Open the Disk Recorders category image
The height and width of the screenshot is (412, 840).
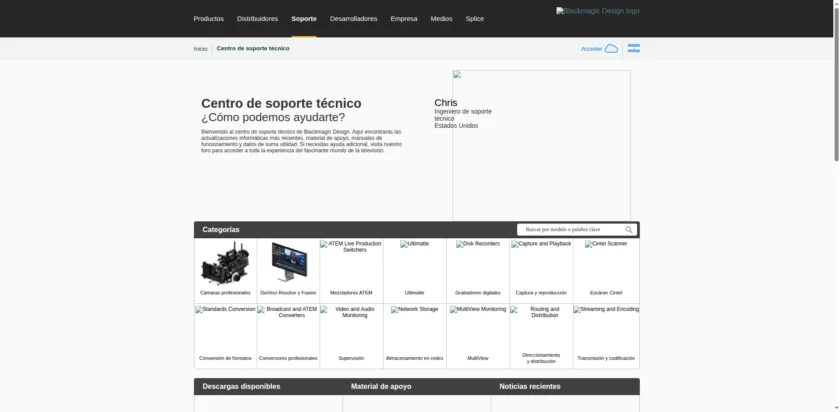[478, 244]
